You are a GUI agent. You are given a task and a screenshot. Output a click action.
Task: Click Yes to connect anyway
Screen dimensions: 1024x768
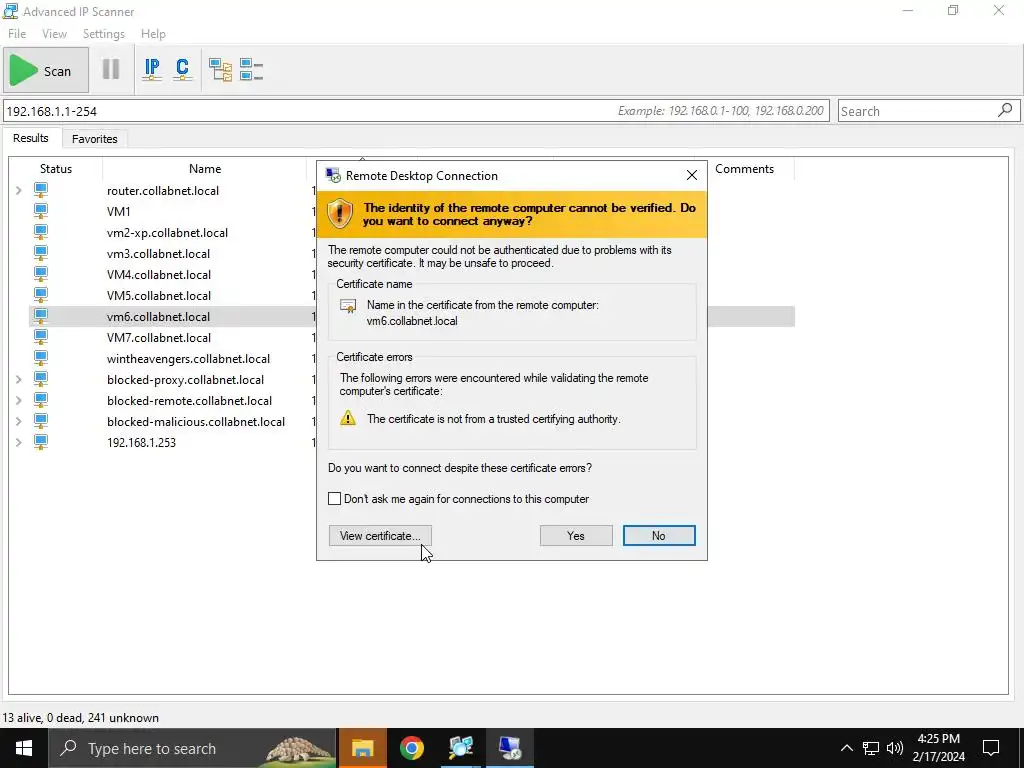[576, 536]
